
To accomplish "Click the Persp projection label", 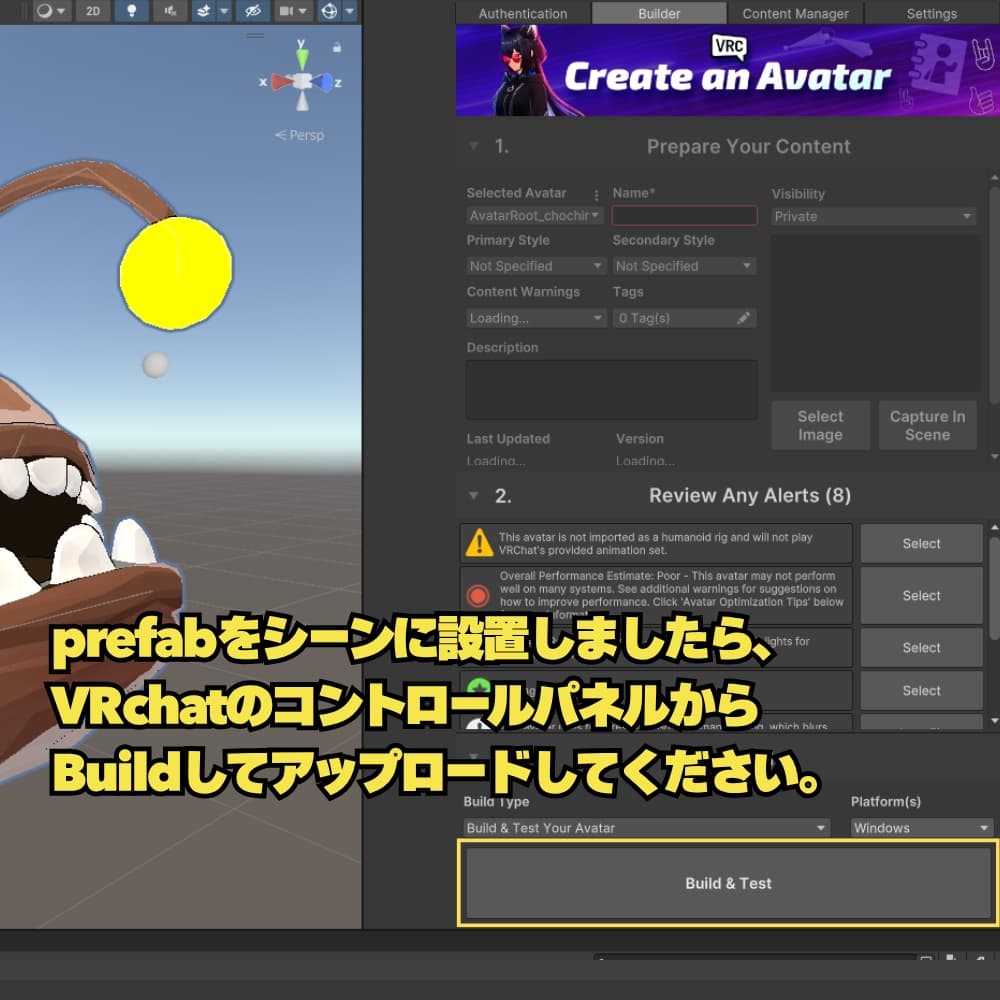I will (x=300, y=135).
